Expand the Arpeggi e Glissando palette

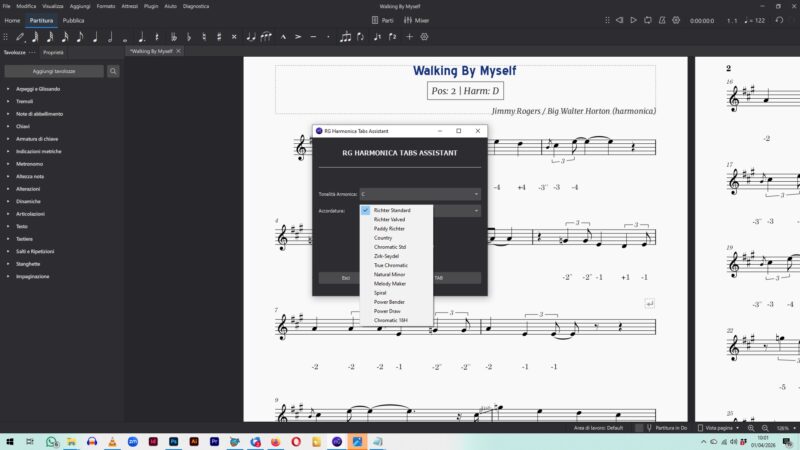click(8, 89)
